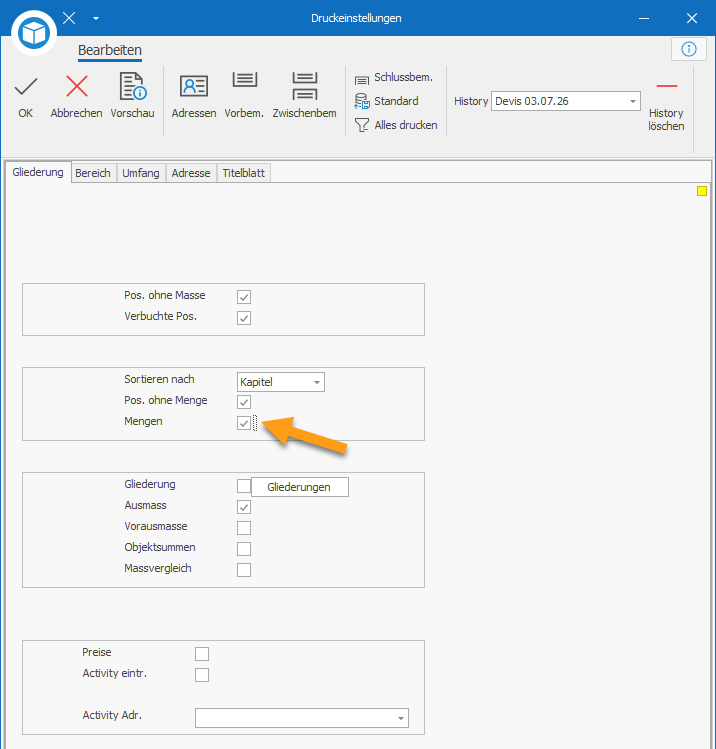Click the blue cube application logo
The image size is (716, 749).
click(x=34, y=33)
